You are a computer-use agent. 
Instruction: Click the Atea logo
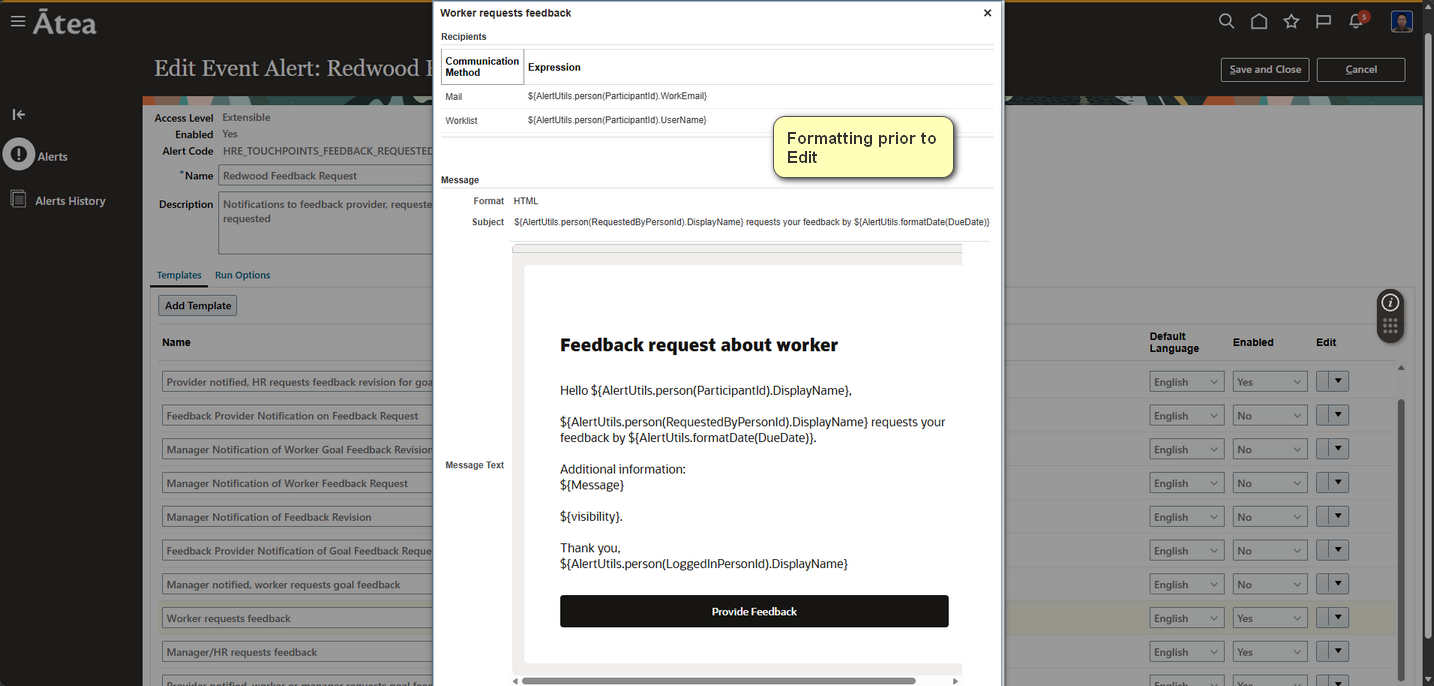point(65,22)
